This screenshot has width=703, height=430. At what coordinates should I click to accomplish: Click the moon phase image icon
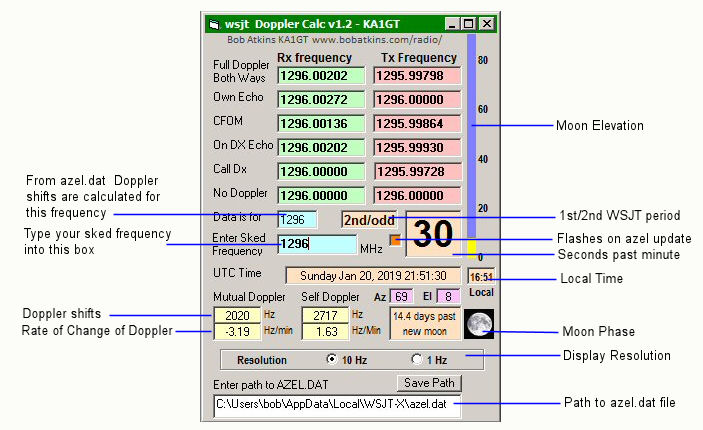coord(480,323)
